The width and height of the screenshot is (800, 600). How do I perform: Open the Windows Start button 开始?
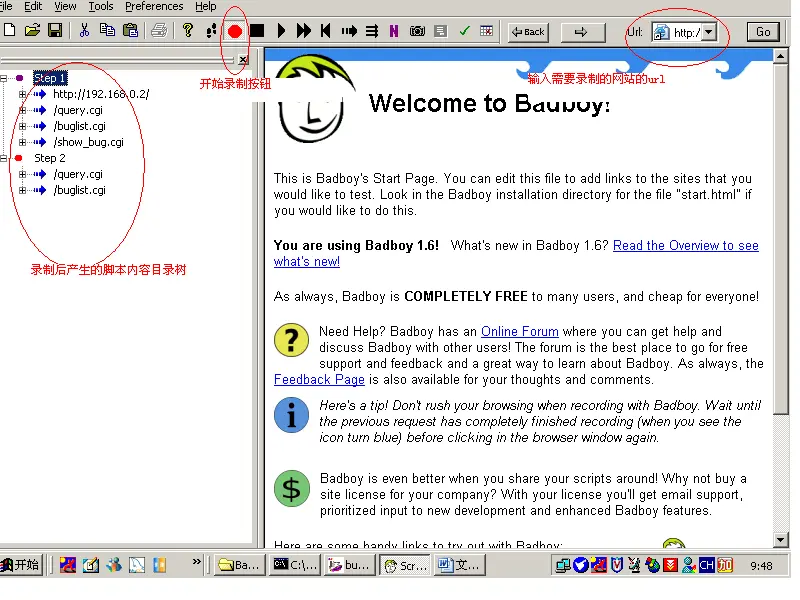pyautogui.click(x=21, y=565)
